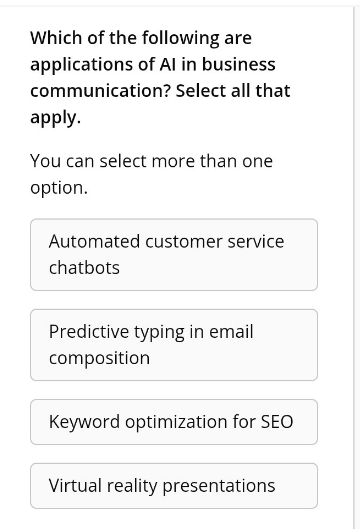The width and height of the screenshot is (360, 529).
Task: Click the word 'Automated' in the first answer
Action: pos(94,242)
